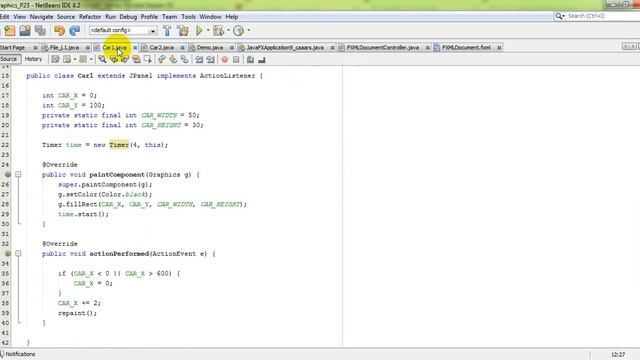The width and height of the screenshot is (640, 360).
Task: Toggle bookmark on current line
Action: [184, 60]
